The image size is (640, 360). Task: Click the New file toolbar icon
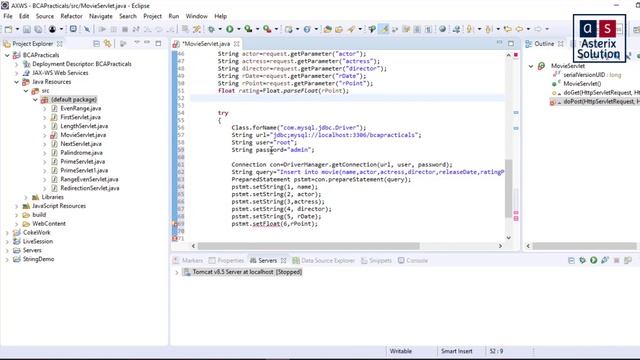click(8, 29)
